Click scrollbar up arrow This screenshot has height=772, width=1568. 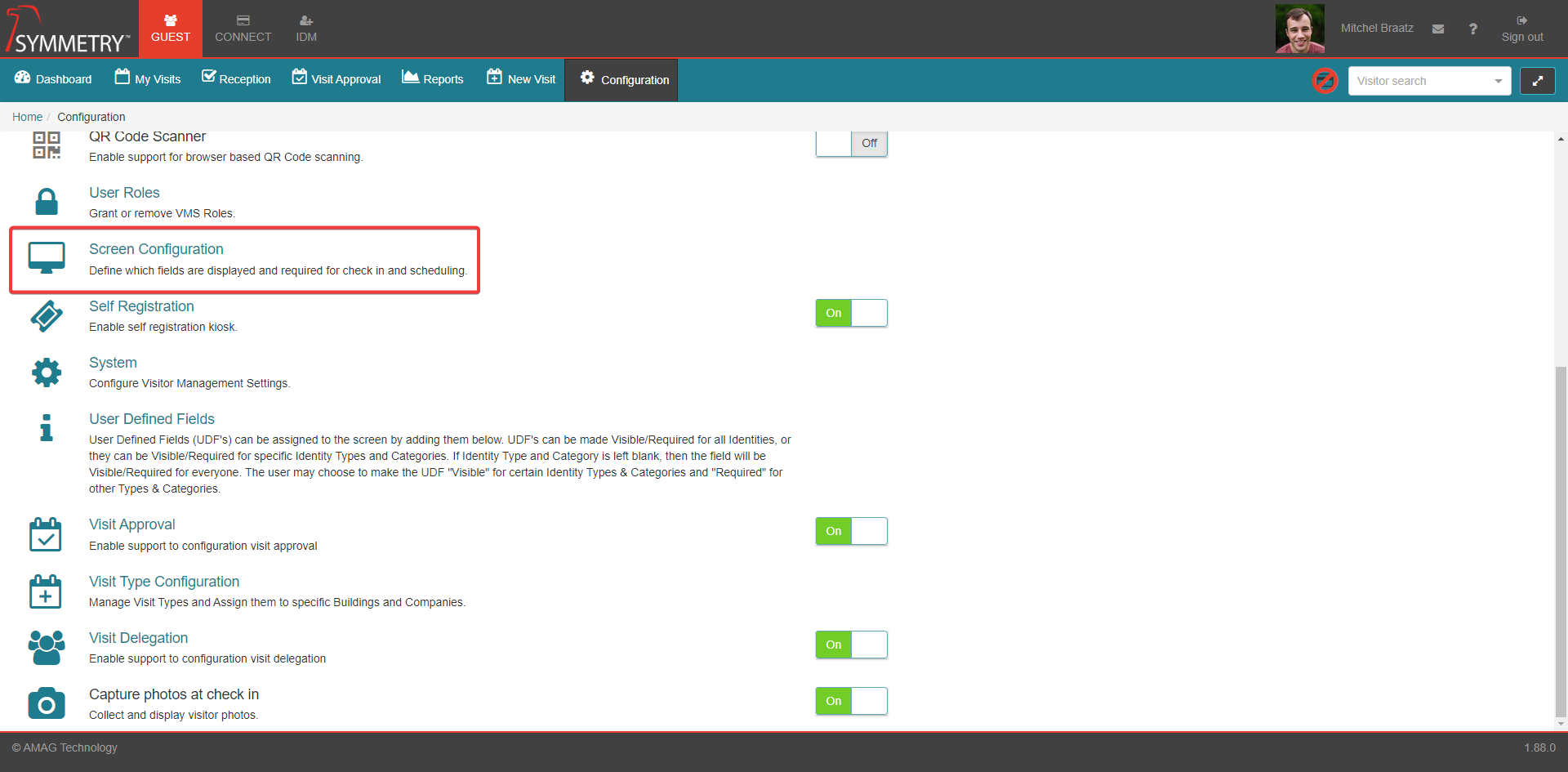(x=1561, y=139)
